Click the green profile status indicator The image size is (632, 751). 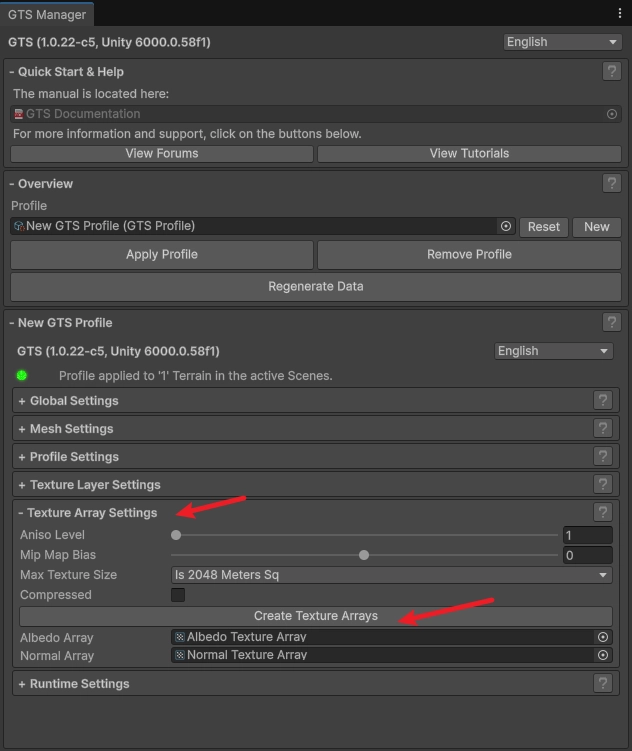click(22, 376)
